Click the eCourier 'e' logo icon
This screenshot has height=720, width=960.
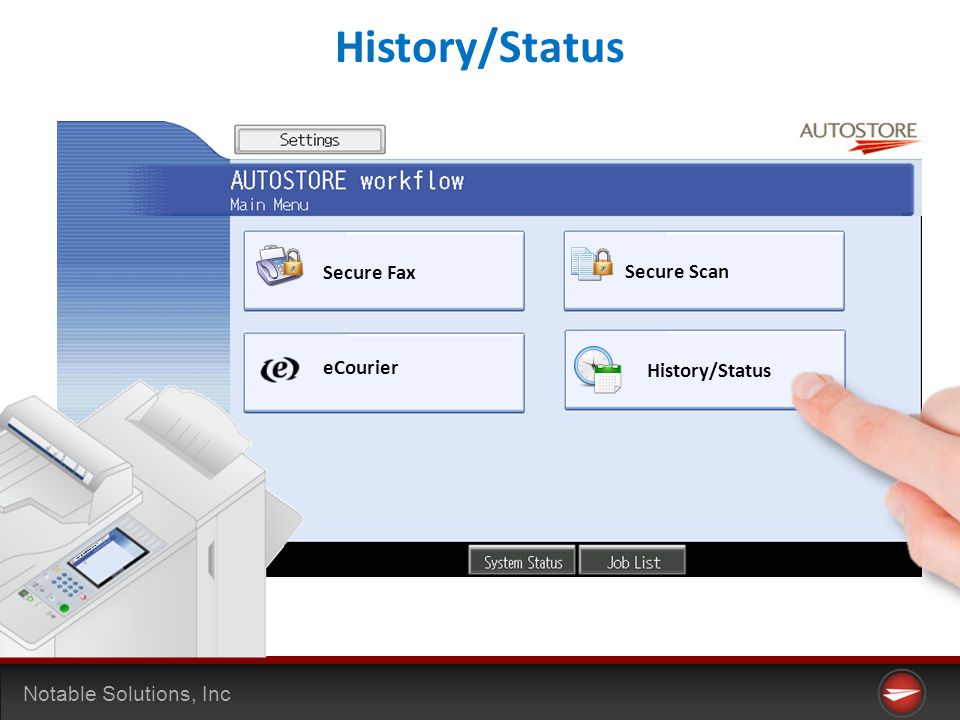pyautogui.click(x=280, y=369)
